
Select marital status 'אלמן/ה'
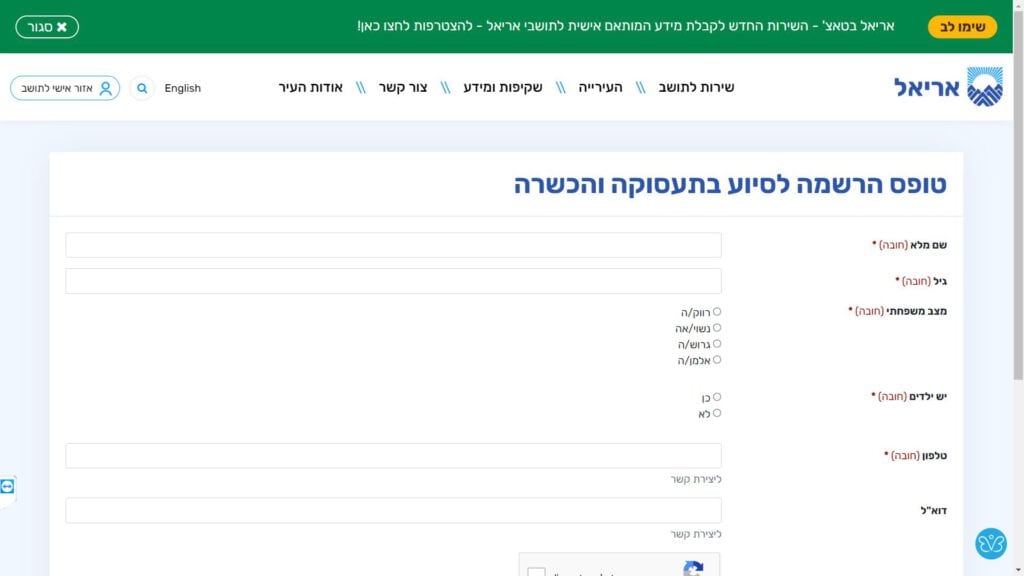[x=717, y=360]
